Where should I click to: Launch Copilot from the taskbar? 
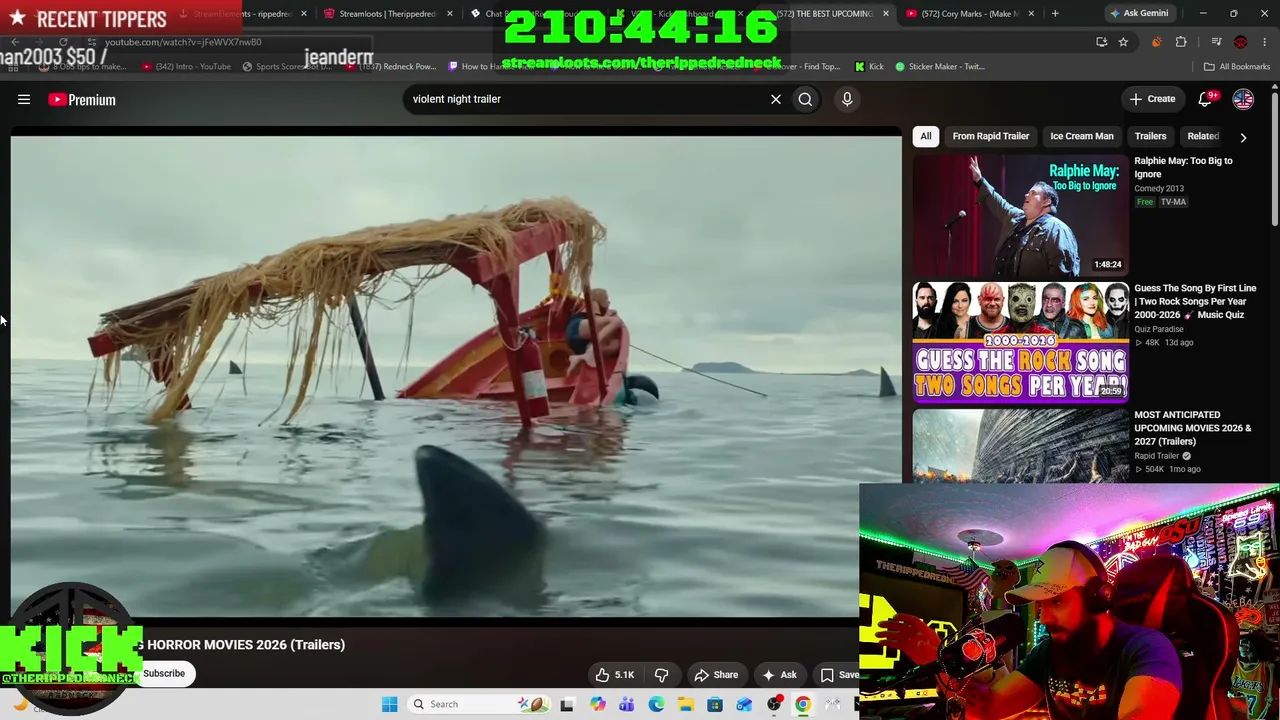click(x=598, y=704)
